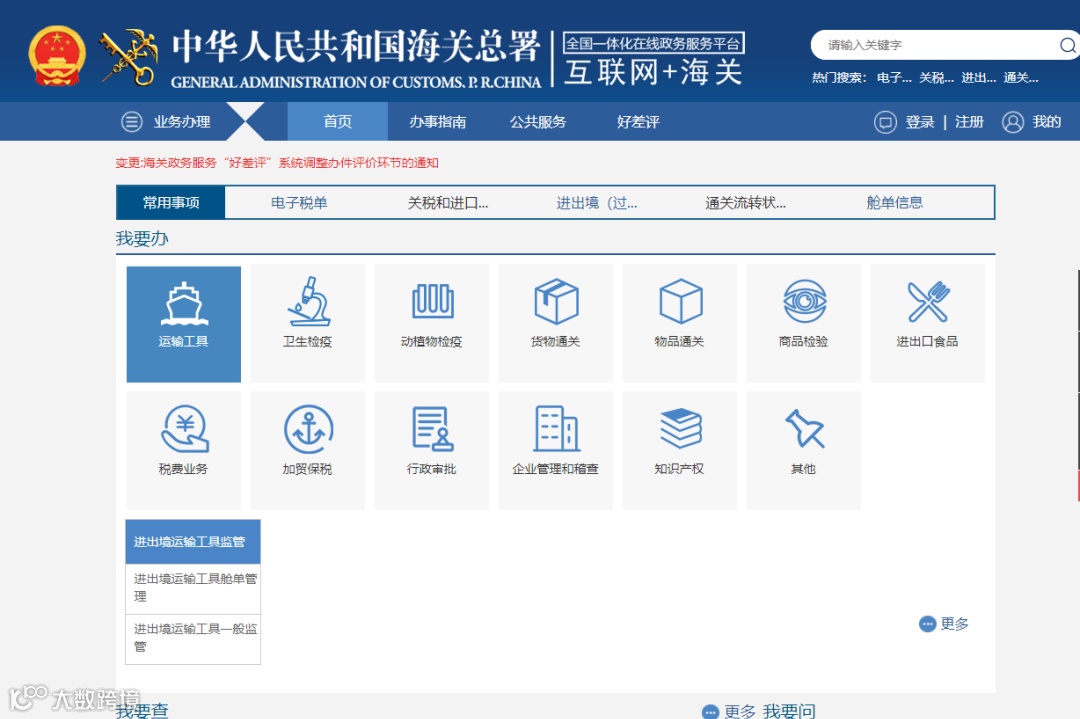Image resolution: width=1080 pixels, height=719 pixels.
Task: Open the 税费业务 yen tile
Action: (x=183, y=451)
